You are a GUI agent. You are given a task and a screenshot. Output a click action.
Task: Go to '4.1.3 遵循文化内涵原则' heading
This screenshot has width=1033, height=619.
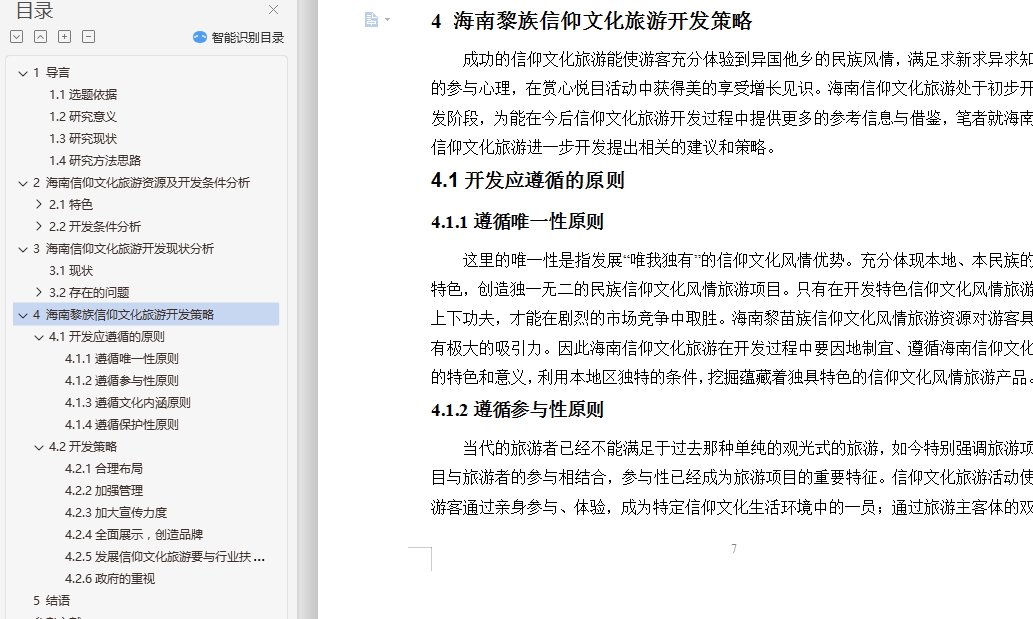pyautogui.click(x=128, y=402)
